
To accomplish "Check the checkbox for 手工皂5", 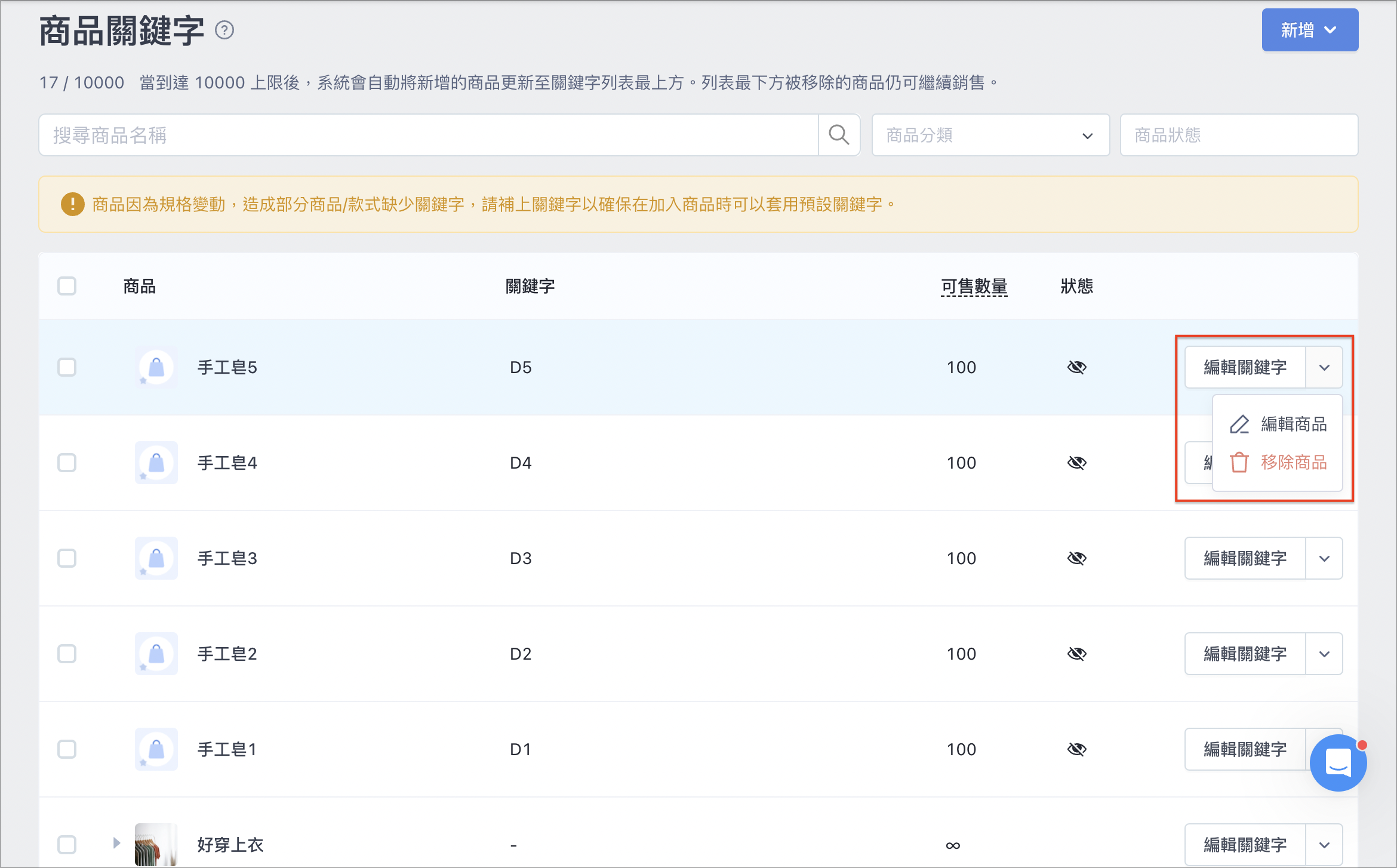I will (x=67, y=367).
